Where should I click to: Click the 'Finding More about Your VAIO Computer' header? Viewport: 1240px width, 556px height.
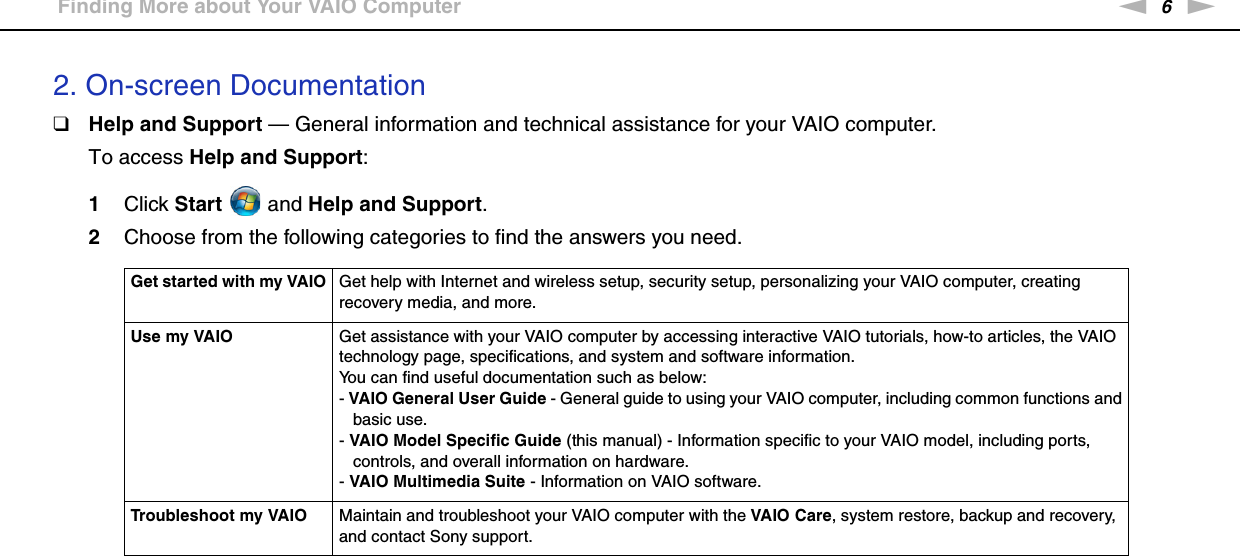pyautogui.click(x=259, y=8)
